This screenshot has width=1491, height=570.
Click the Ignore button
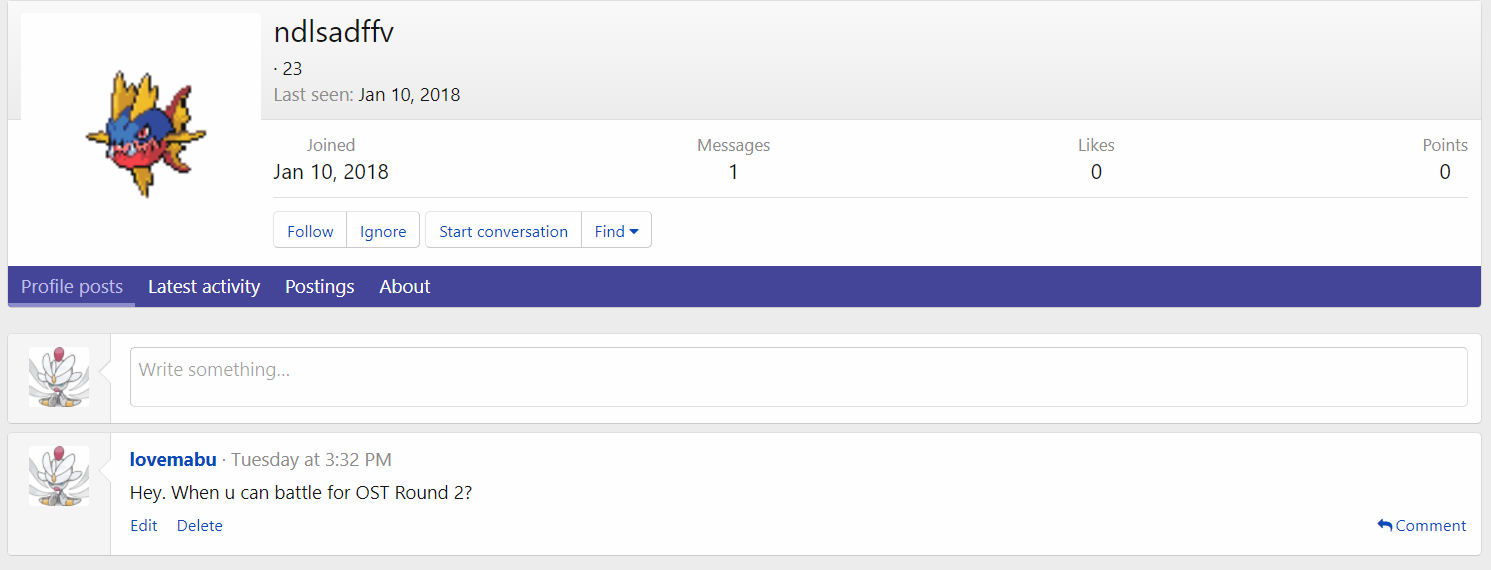point(383,231)
